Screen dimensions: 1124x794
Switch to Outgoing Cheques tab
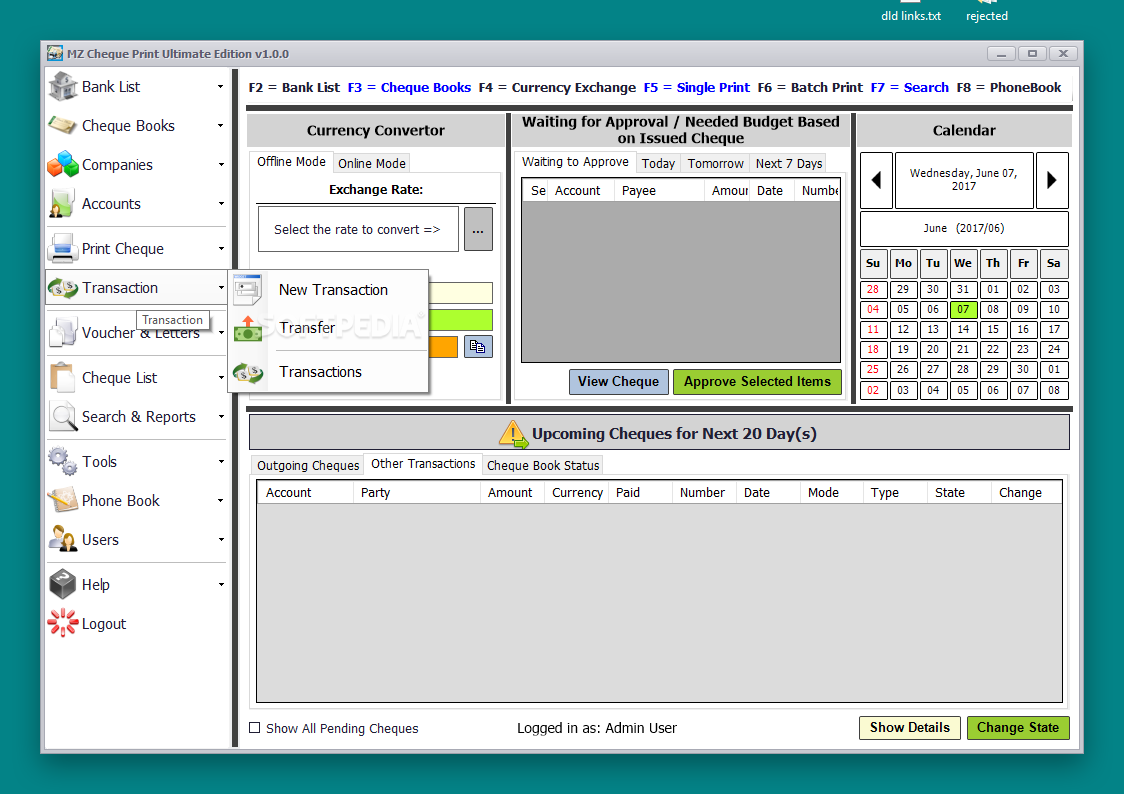click(308, 465)
